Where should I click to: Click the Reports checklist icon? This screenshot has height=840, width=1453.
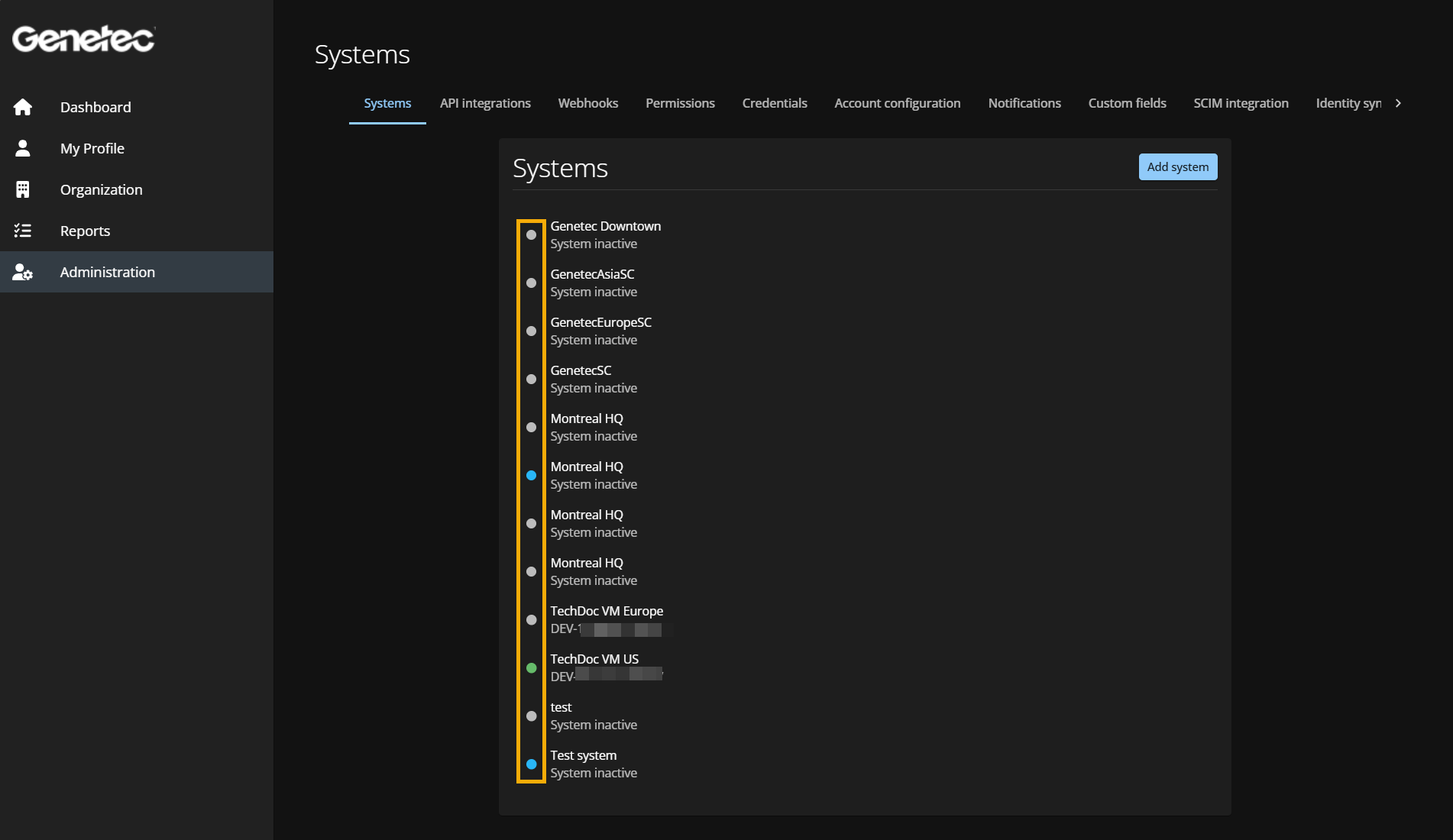coord(23,231)
